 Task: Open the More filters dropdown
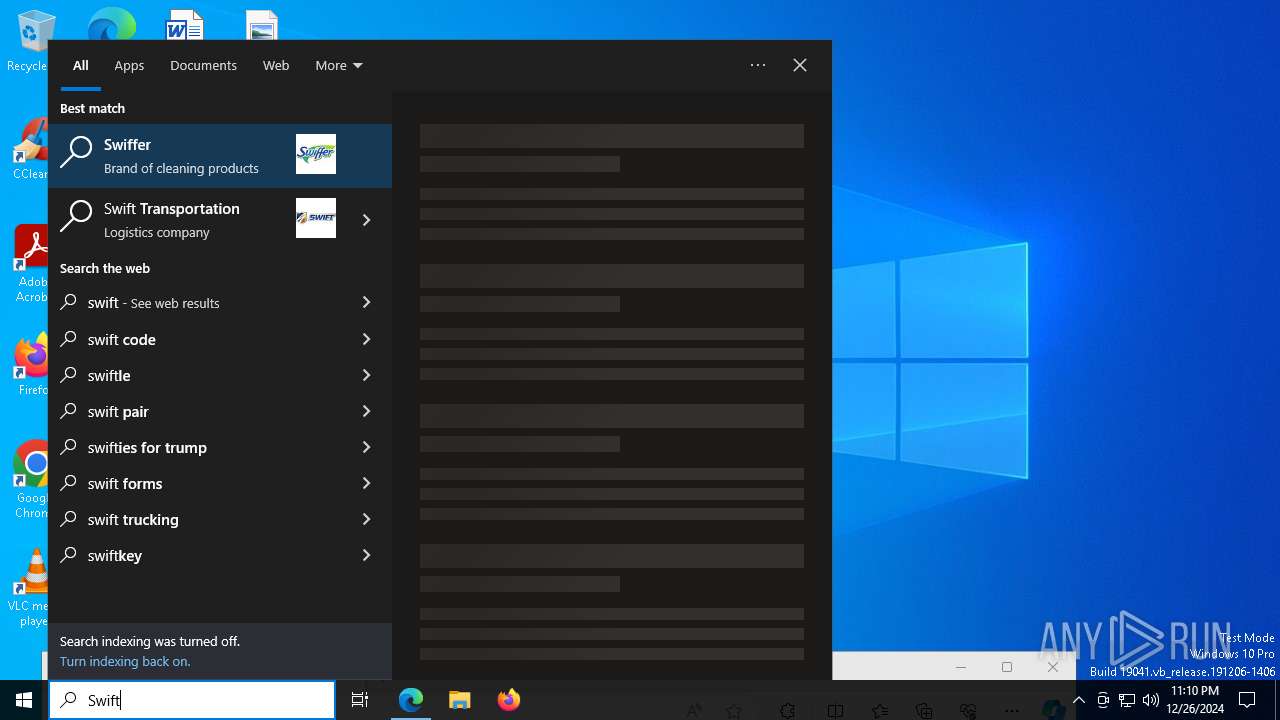pos(338,65)
